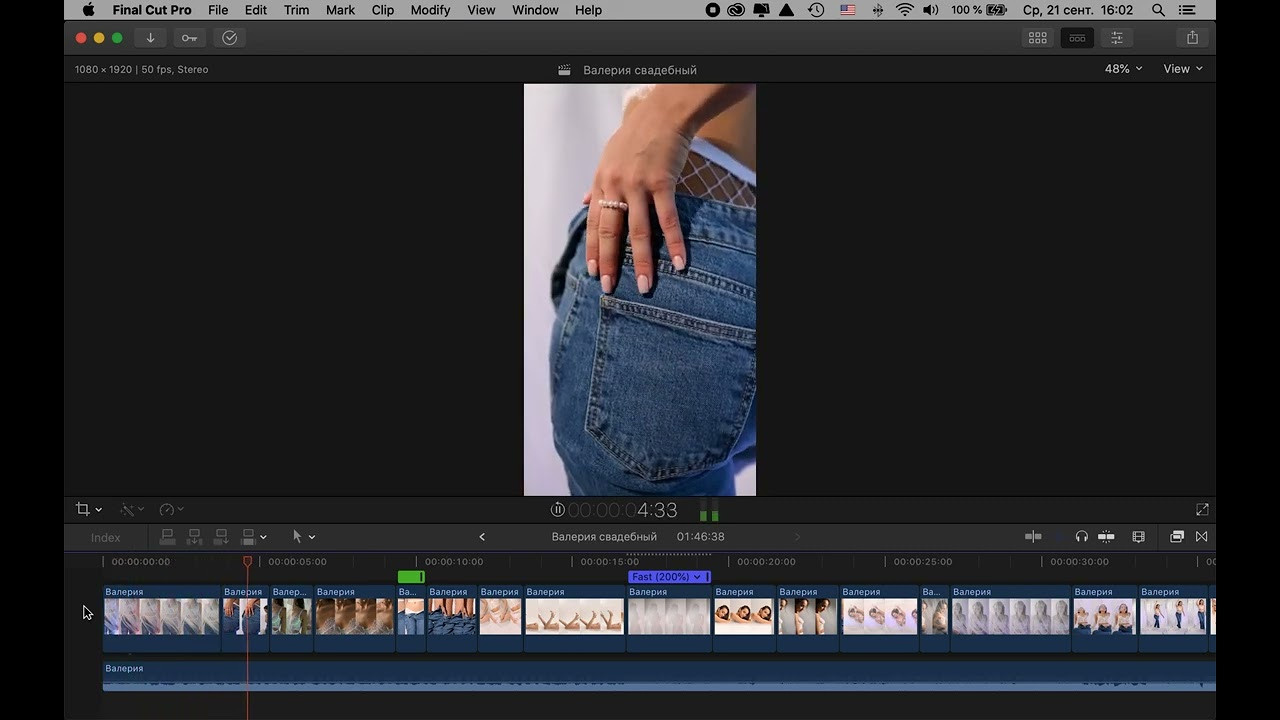Toggle the Browser panel visibility
The width and height of the screenshot is (1280, 720).
tap(1037, 38)
